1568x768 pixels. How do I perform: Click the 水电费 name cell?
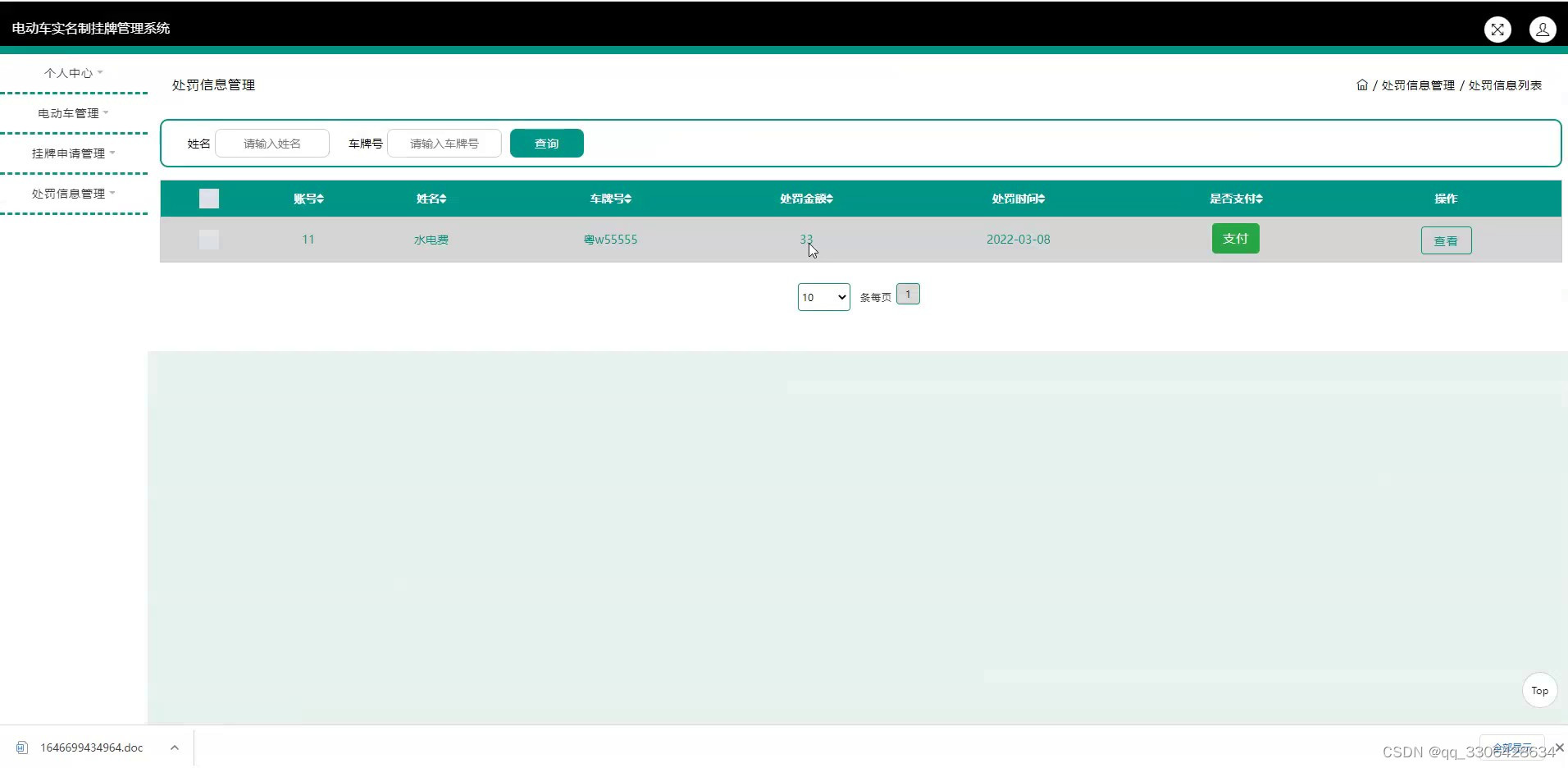(431, 240)
